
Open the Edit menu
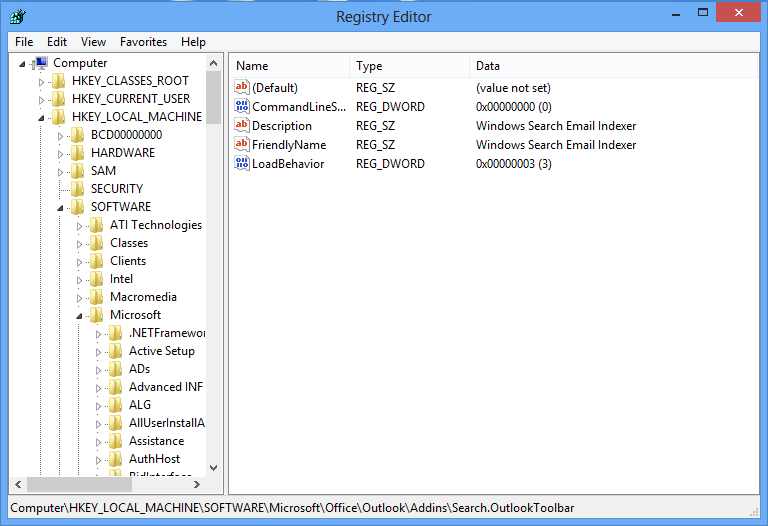pyautogui.click(x=57, y=42)
